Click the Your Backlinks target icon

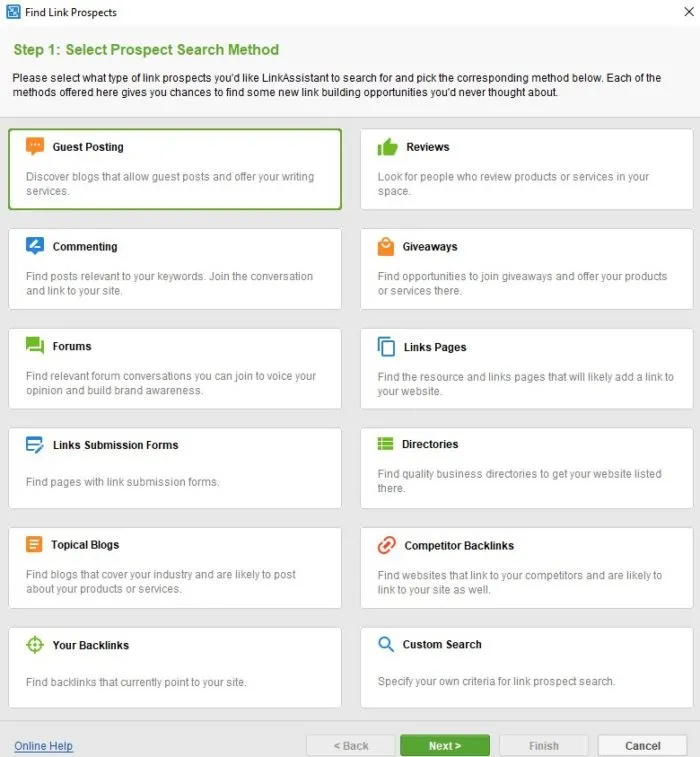pyautogui.click(x=35, y=645)
